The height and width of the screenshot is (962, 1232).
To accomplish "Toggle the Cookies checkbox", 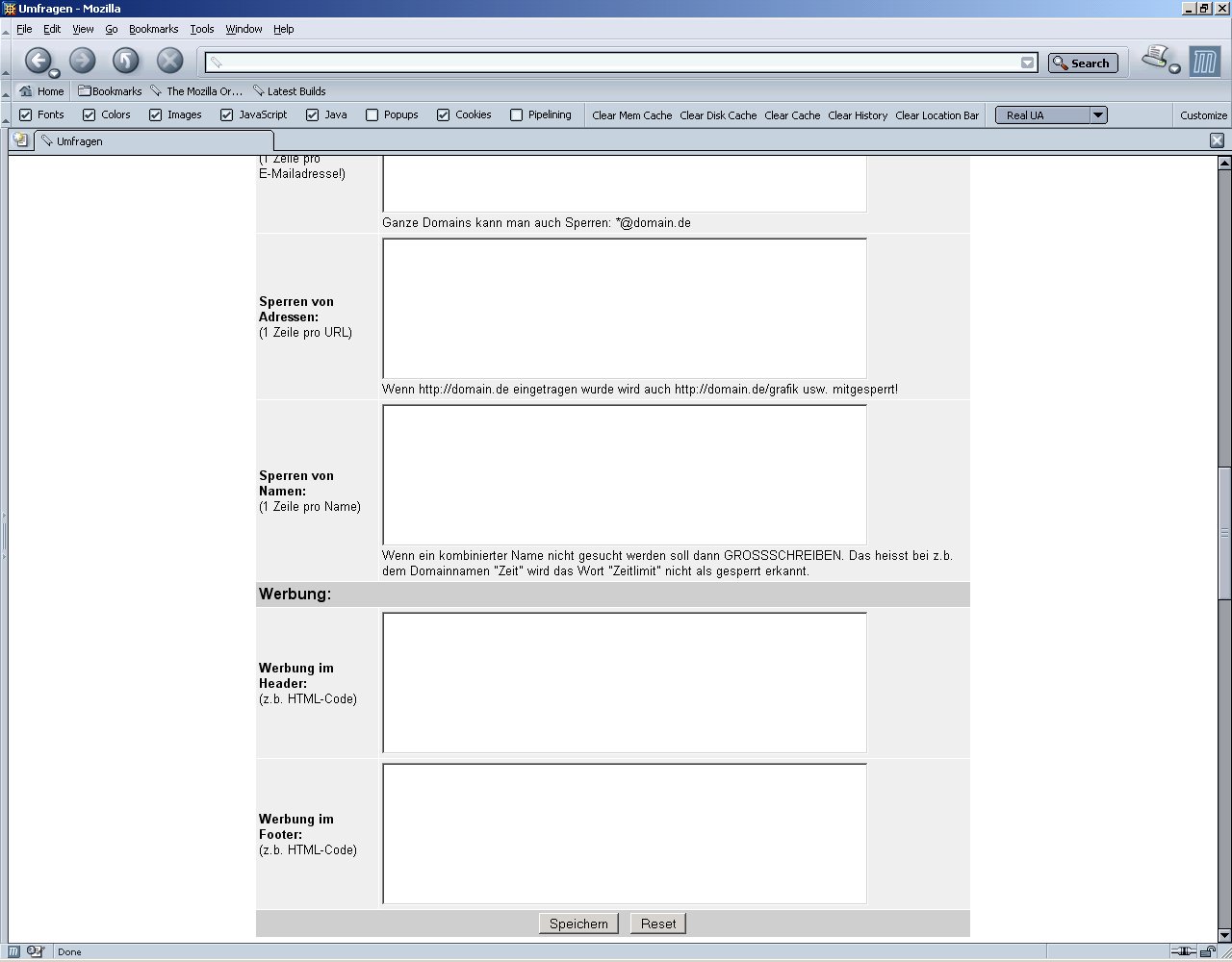I will pos(444,115).
